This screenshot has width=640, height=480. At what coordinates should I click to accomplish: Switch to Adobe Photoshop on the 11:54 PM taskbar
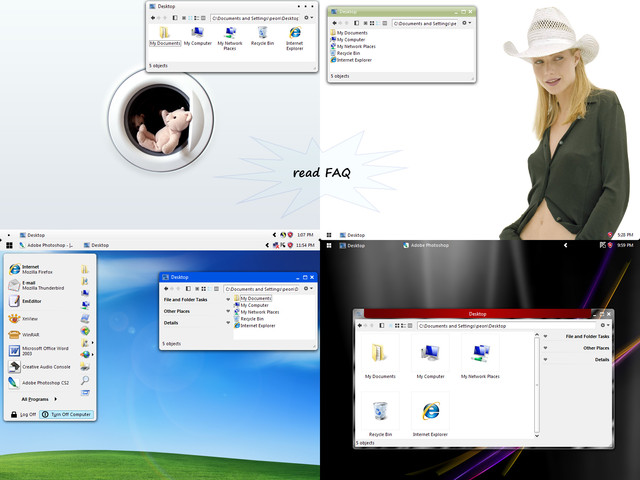46,245
